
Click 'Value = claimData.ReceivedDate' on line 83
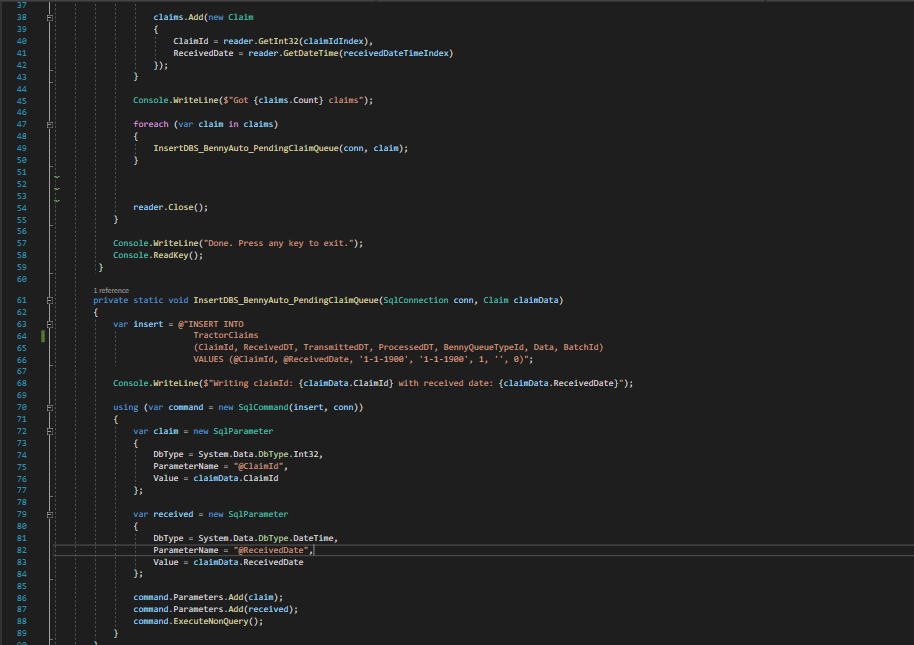pos(228,562)
